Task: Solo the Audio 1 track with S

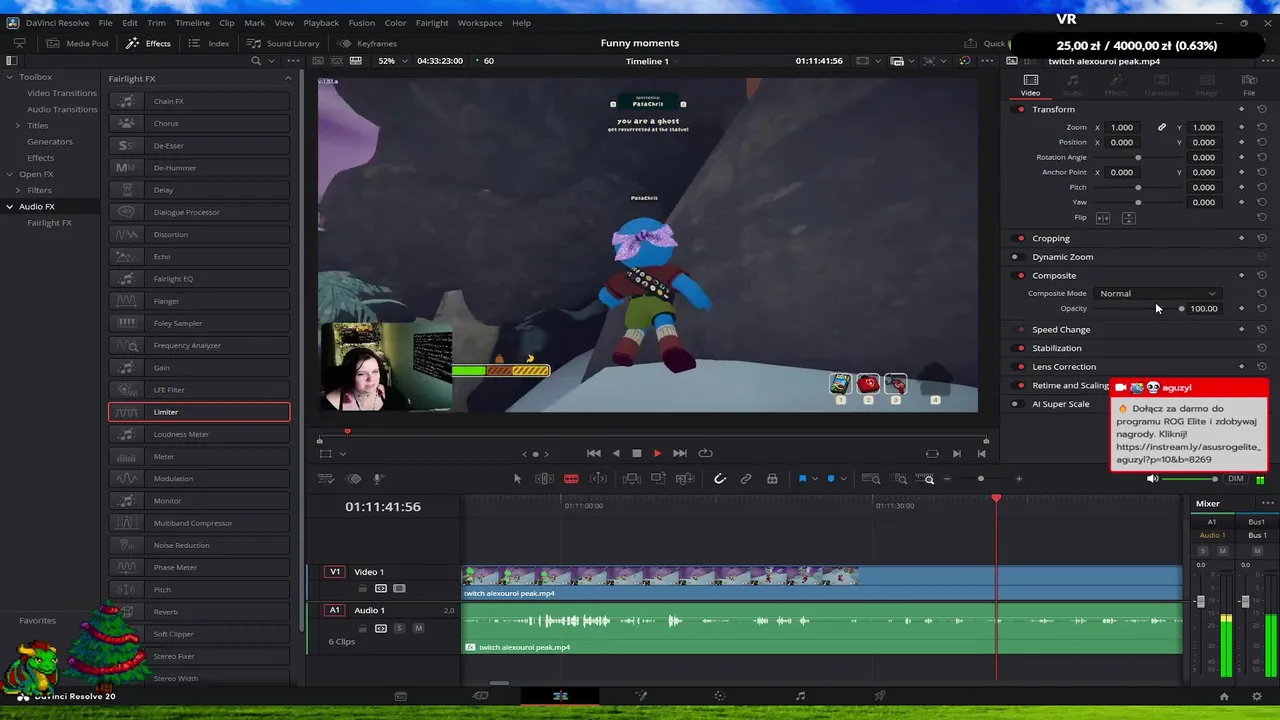Action: point(399,628)
